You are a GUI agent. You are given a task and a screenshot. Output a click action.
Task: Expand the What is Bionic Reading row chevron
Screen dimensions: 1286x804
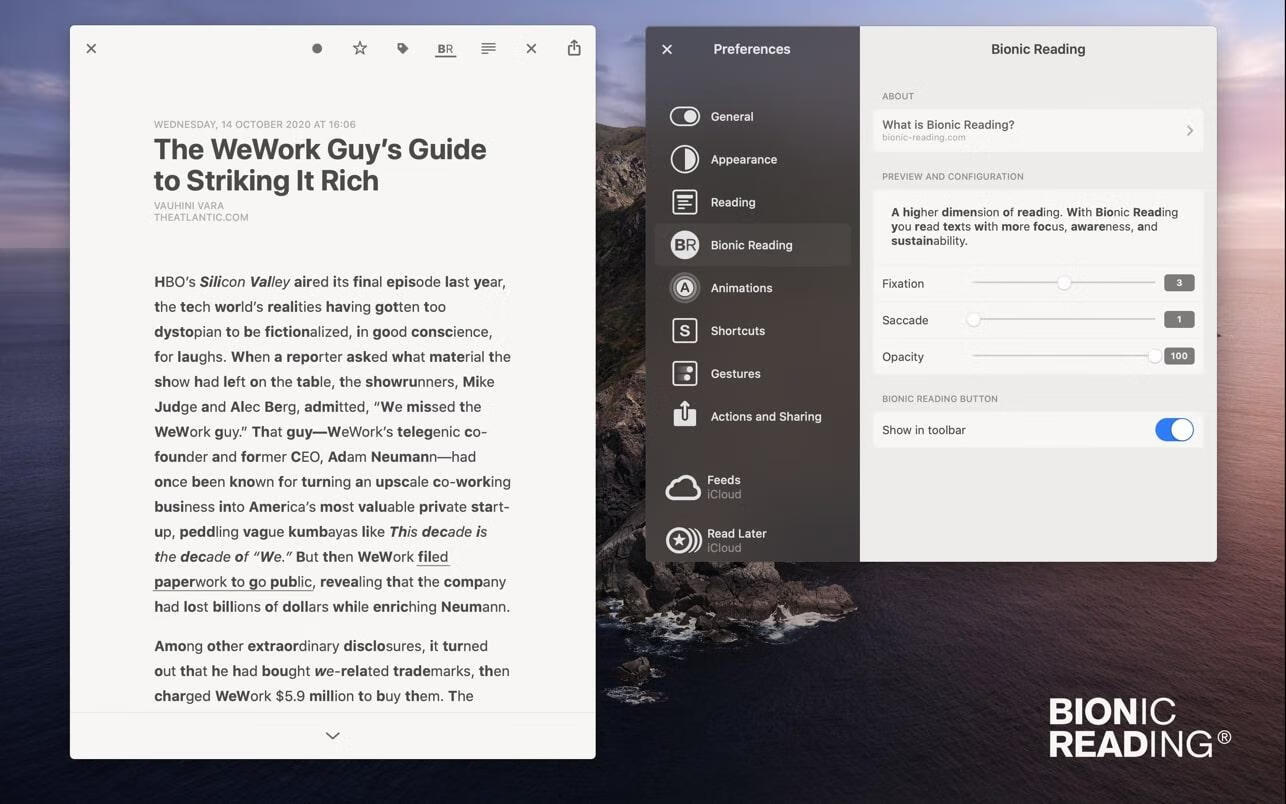point(1189,131)
